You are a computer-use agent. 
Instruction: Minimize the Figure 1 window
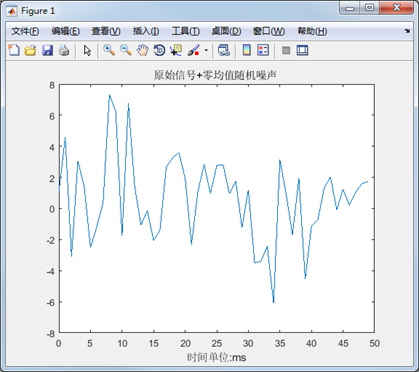pyautogui.click(x=350, y=8)
